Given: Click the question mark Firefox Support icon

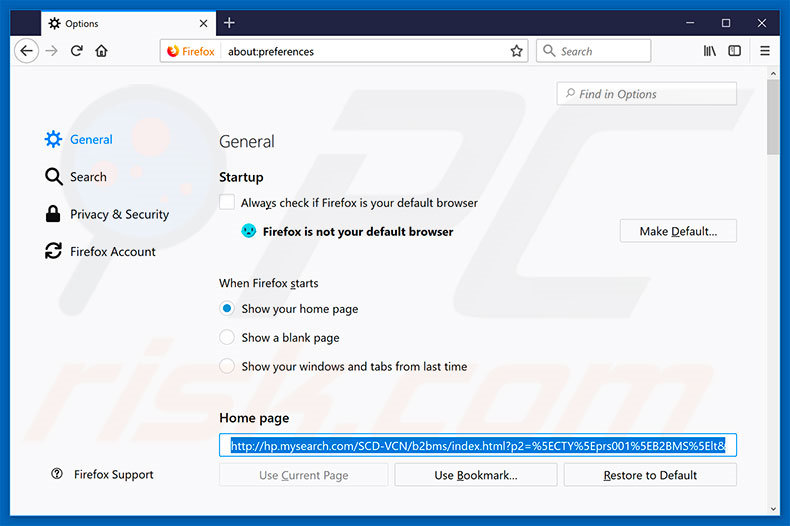Looking at the screenshot, I should 57,474.
